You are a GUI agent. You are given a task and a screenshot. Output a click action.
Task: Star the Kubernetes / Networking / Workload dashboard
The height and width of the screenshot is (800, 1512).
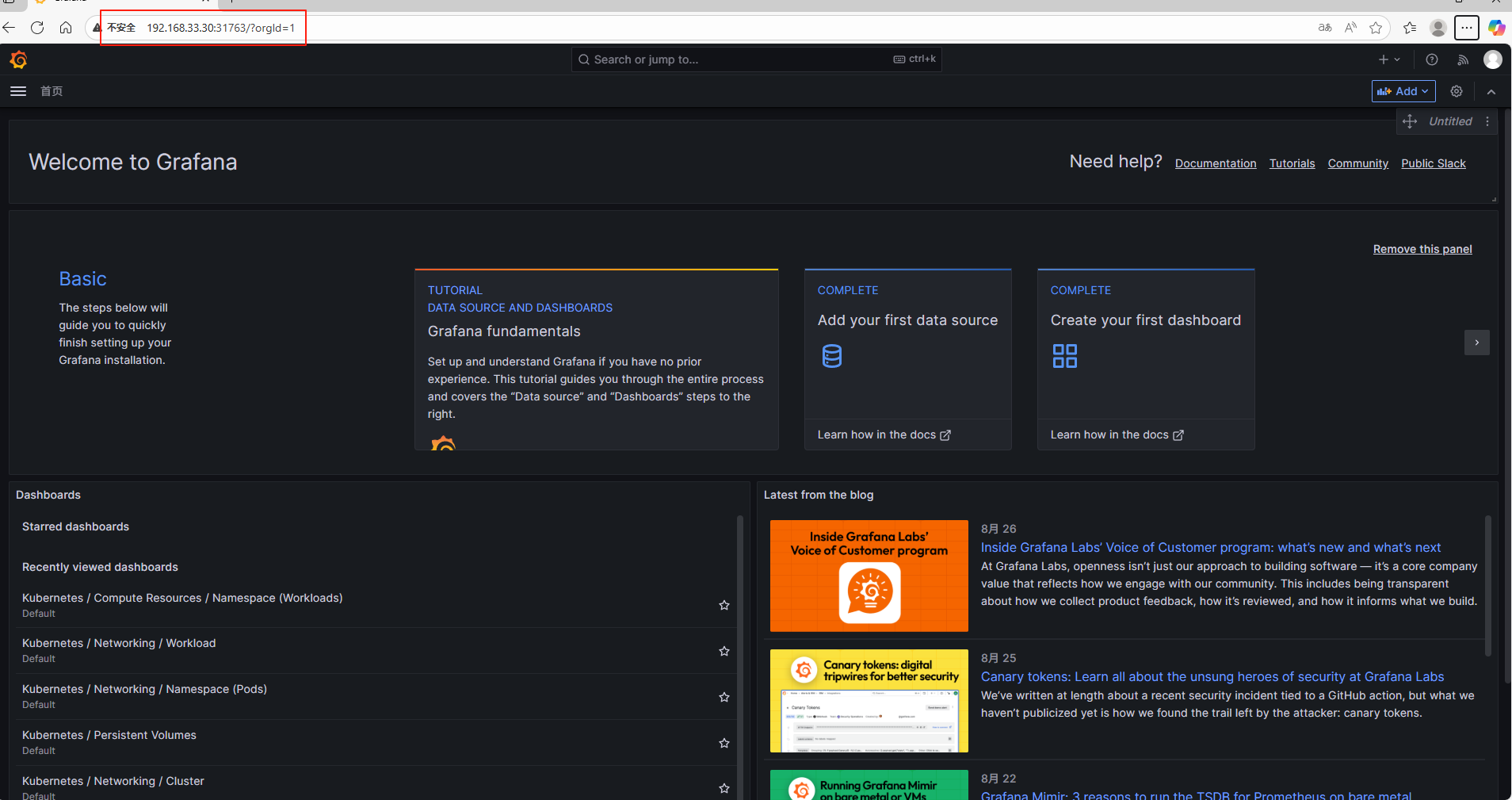(724, 651)
